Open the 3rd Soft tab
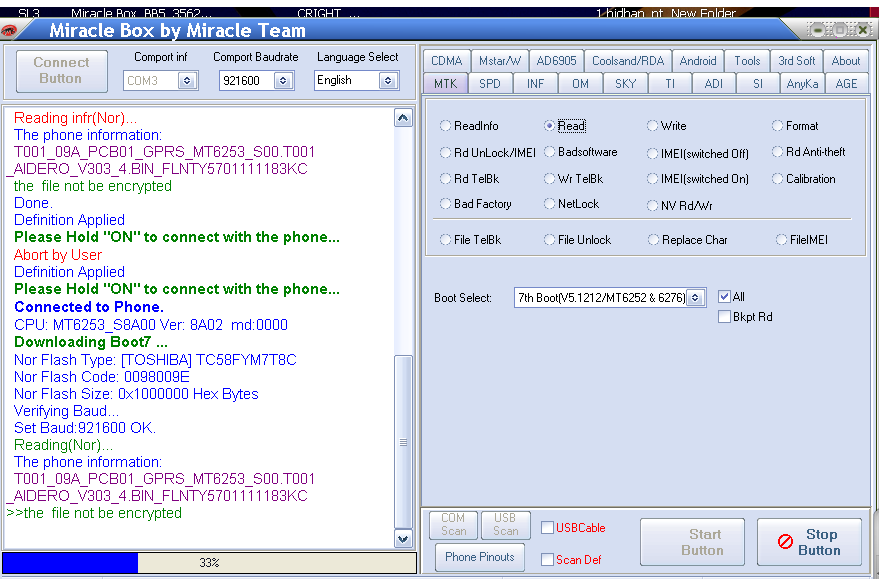The width and height of the screenshot is (887, 579). pos(796,61)
